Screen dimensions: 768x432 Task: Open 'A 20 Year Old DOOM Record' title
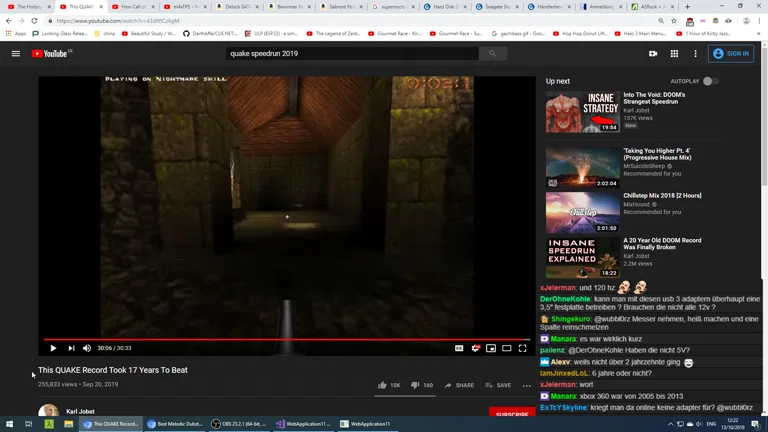(662, 244)
